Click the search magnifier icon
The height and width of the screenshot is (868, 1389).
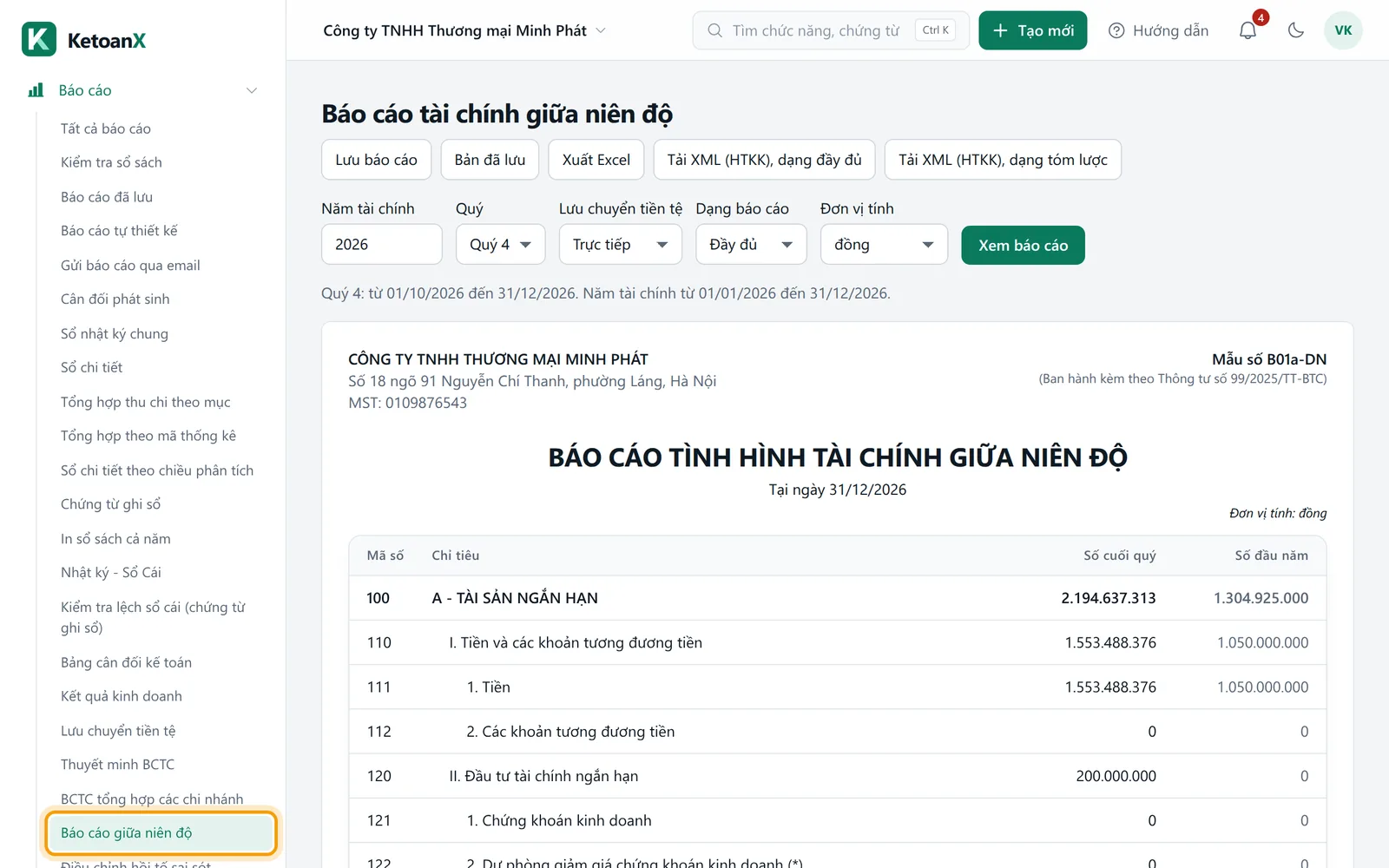[x=714, y=30]
